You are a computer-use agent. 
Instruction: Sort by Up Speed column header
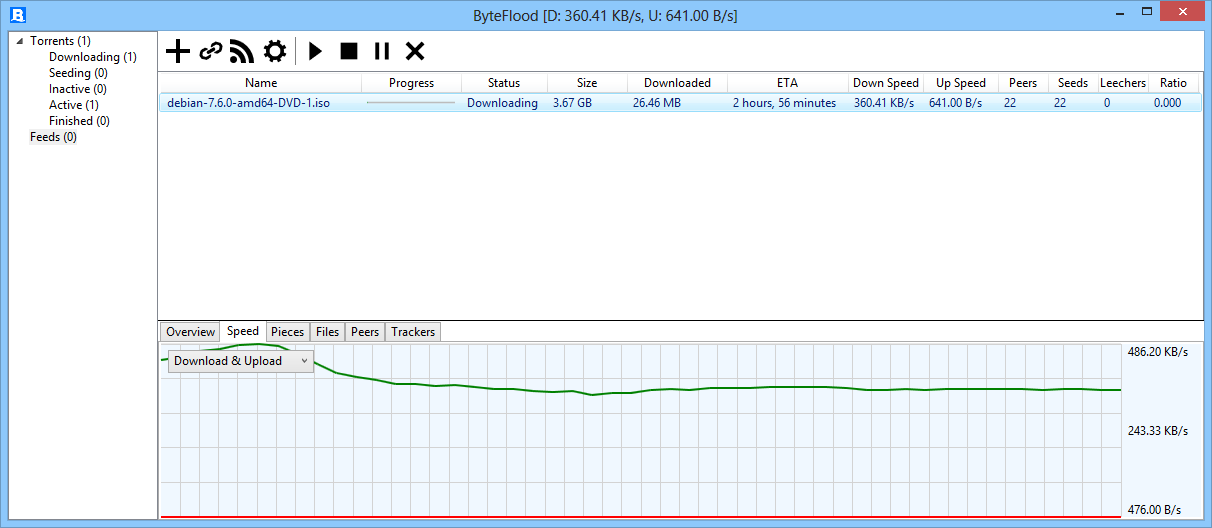961,83
